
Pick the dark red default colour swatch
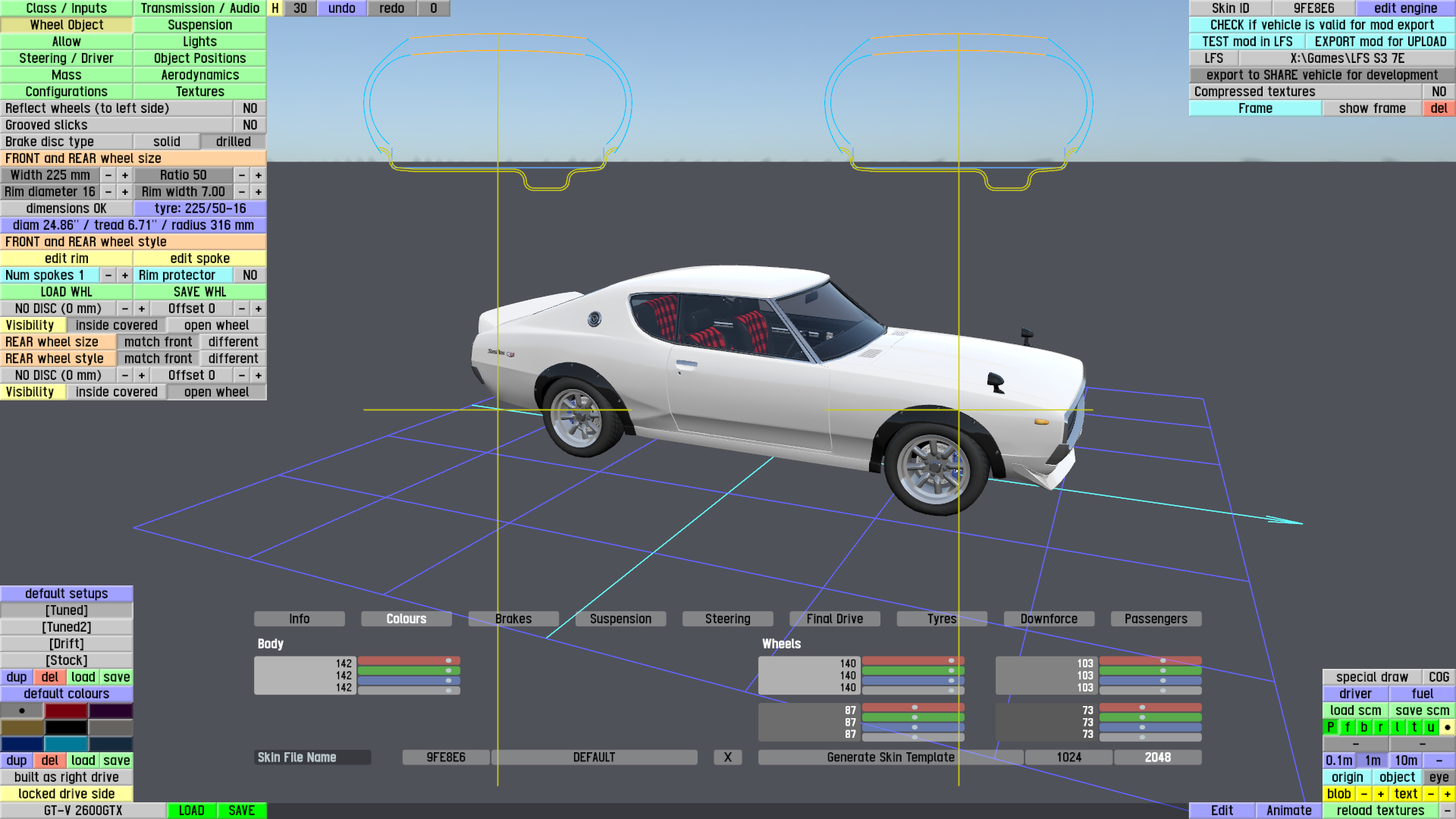tap(67, 711)
